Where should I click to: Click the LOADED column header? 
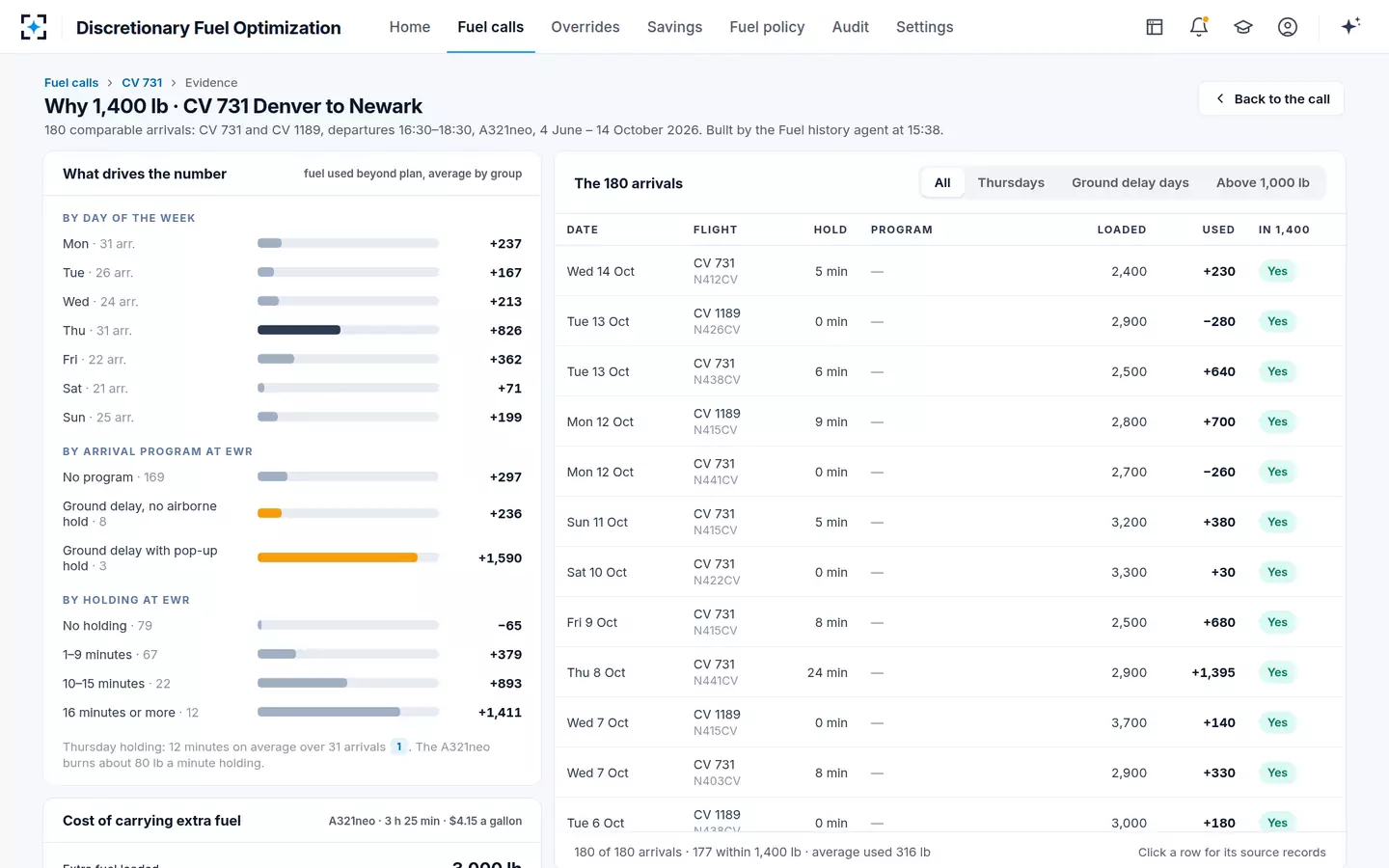click(1122, 230)
